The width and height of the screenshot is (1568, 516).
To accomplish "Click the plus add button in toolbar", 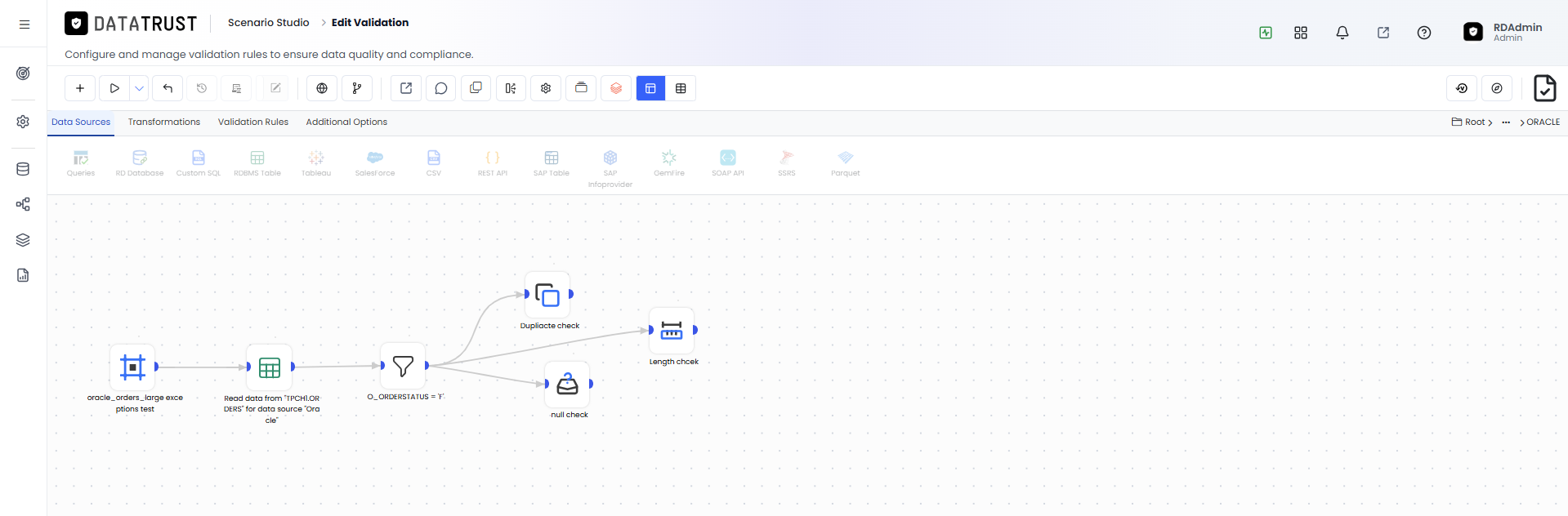I will tap(80, 88).
